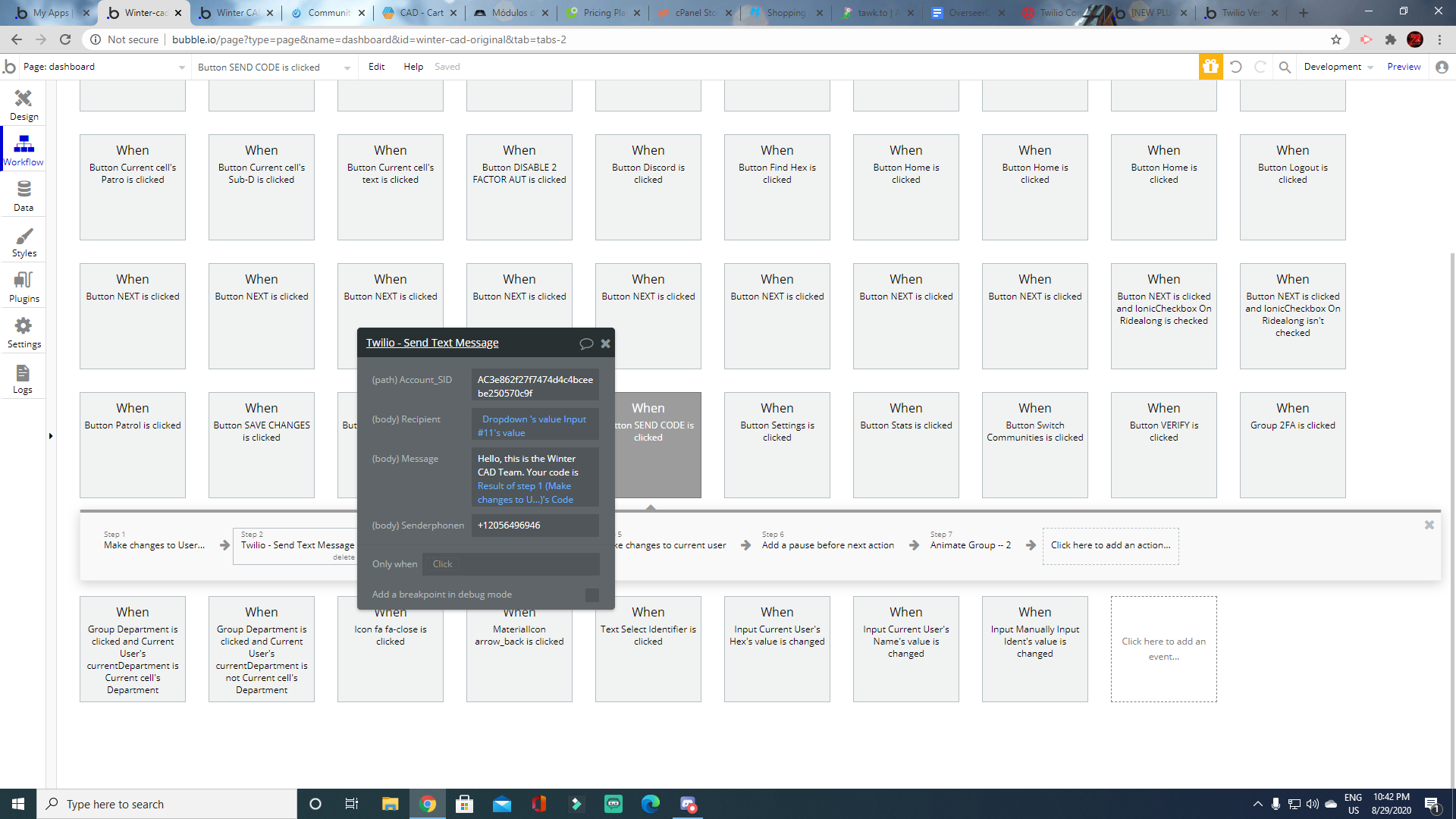Reload the browser page
The width and height of the screenshot is (1456, 819).
[x=65, y=39]
